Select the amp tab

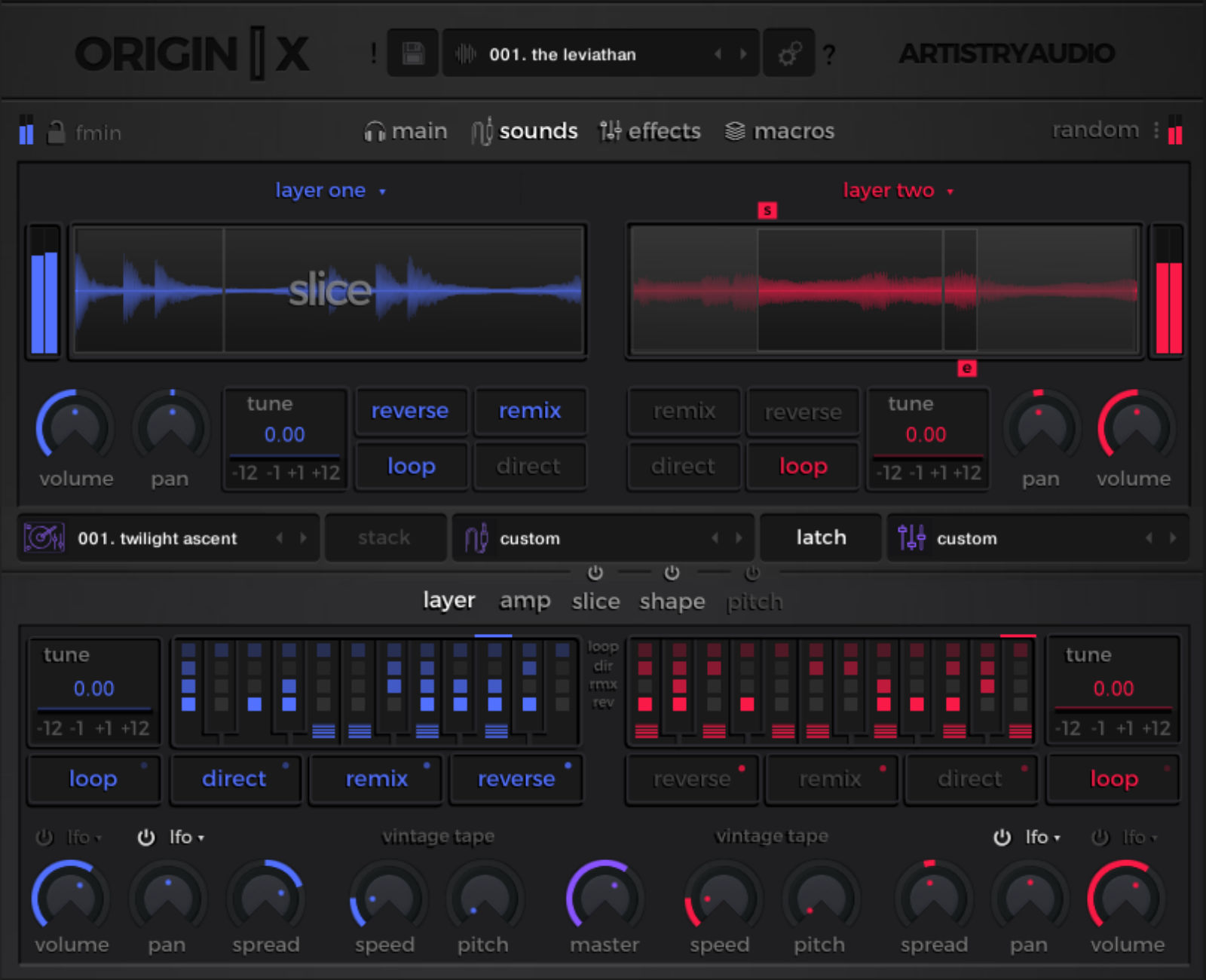tap(525, 600)
